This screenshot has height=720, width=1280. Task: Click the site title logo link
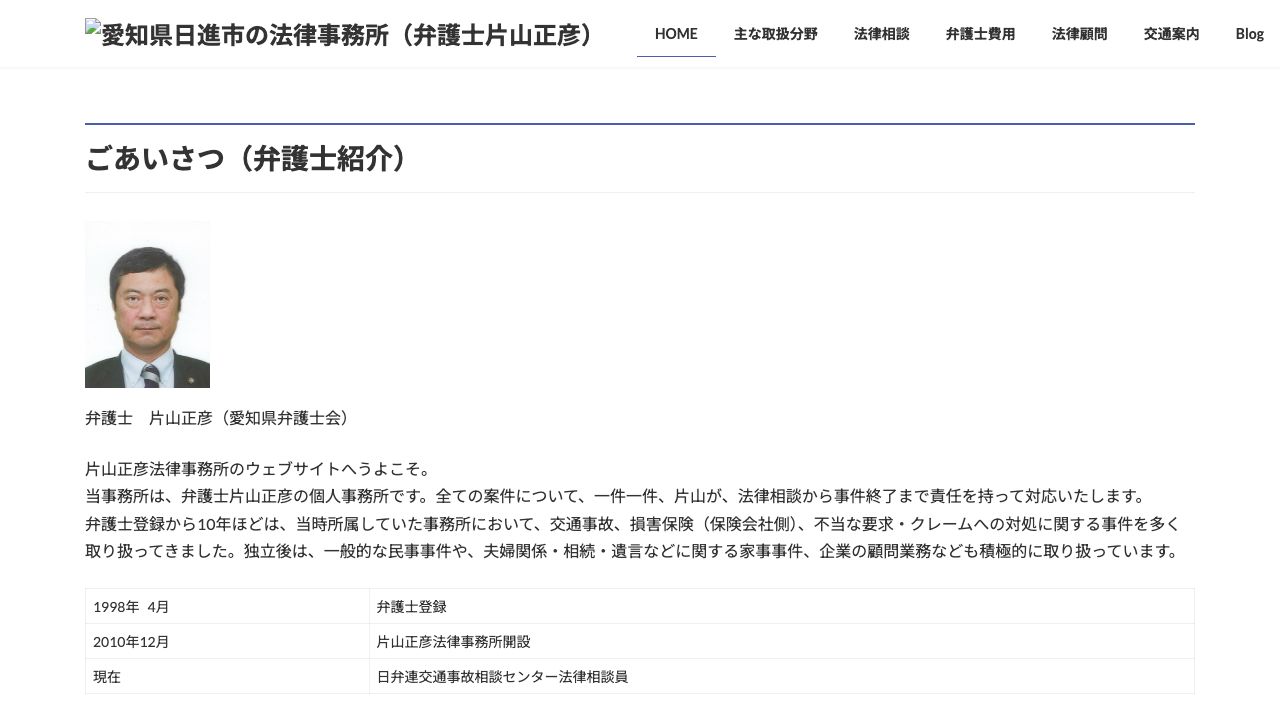click(x=340, y=34)
